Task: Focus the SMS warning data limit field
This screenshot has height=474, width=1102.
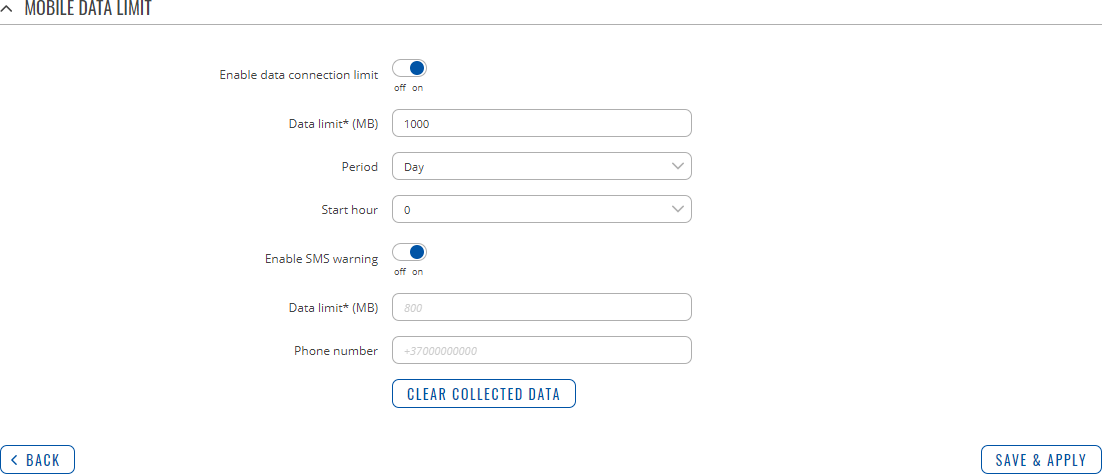Action: point(541,307)
